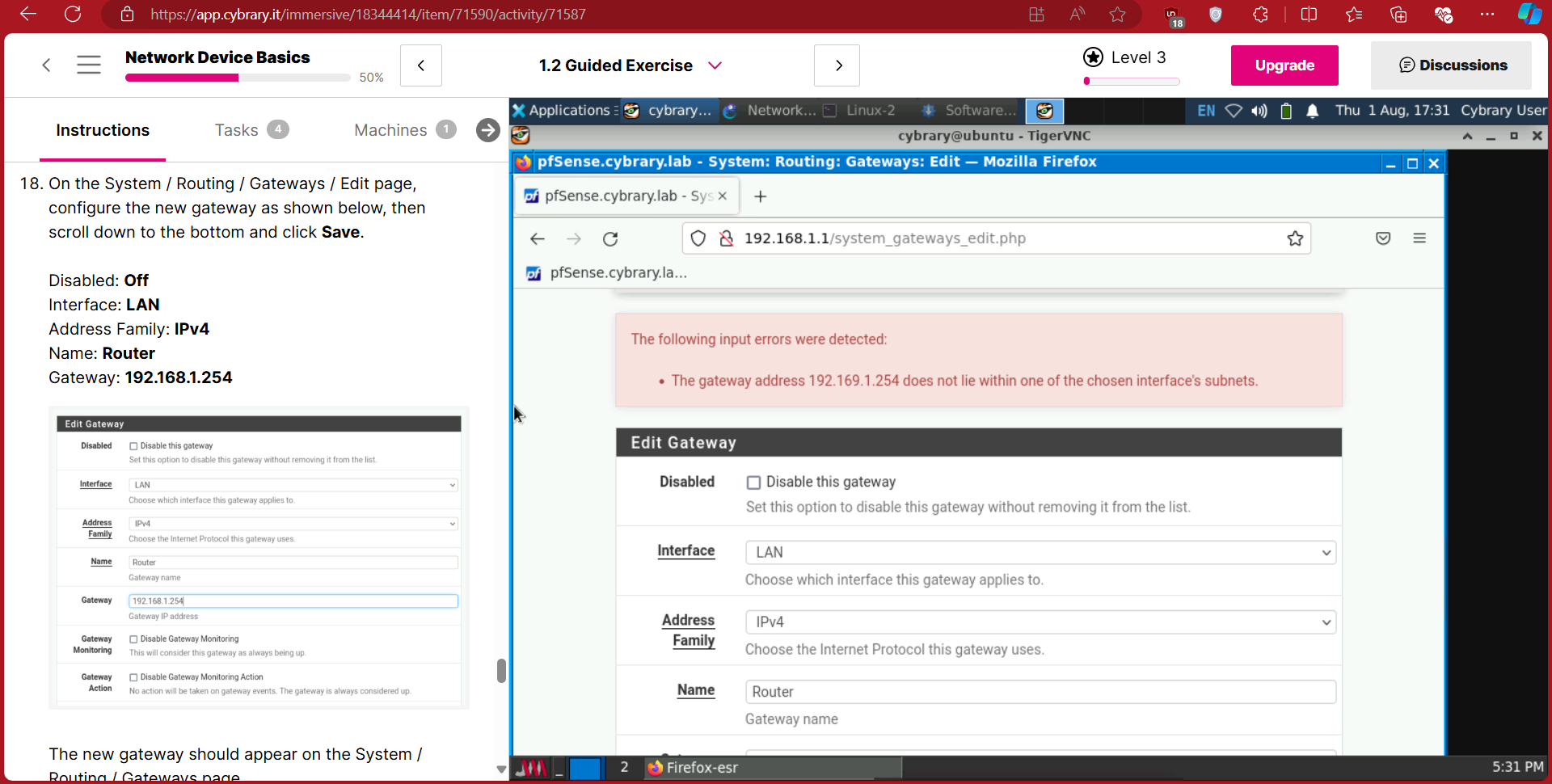
Task: Reload the pfSense page in Firefox
Action: [x=610, y=238]
